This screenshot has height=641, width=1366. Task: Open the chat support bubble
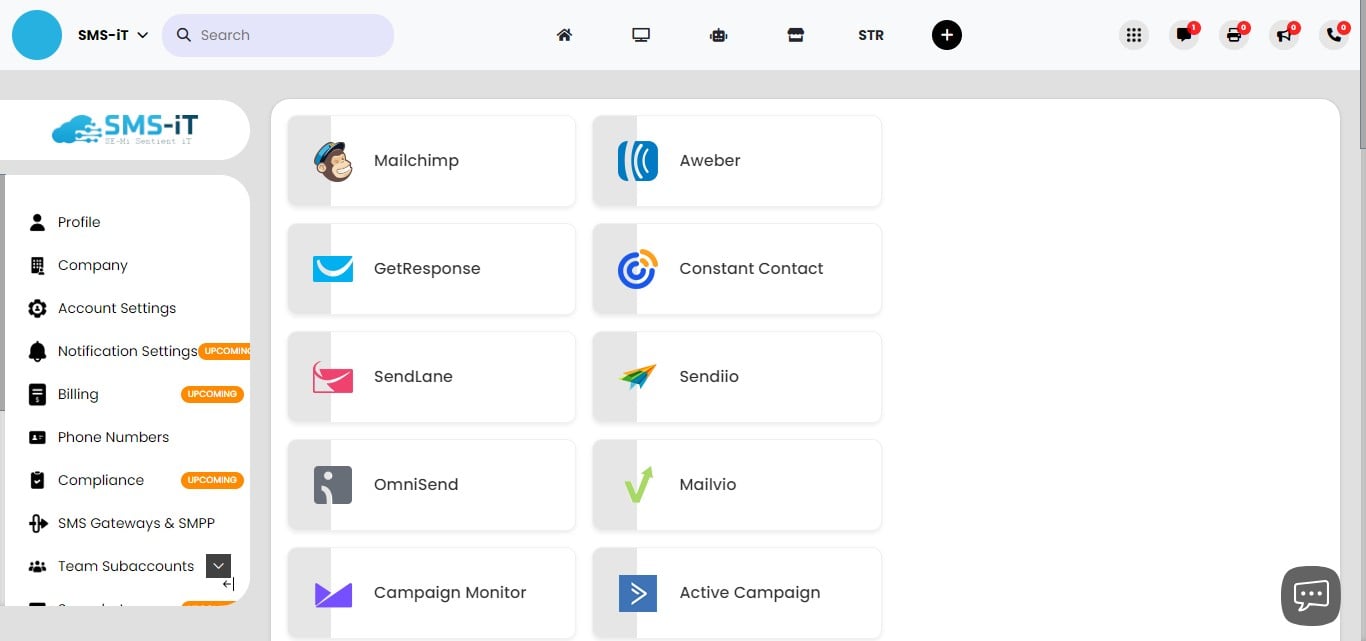[x=1311, y=595]
